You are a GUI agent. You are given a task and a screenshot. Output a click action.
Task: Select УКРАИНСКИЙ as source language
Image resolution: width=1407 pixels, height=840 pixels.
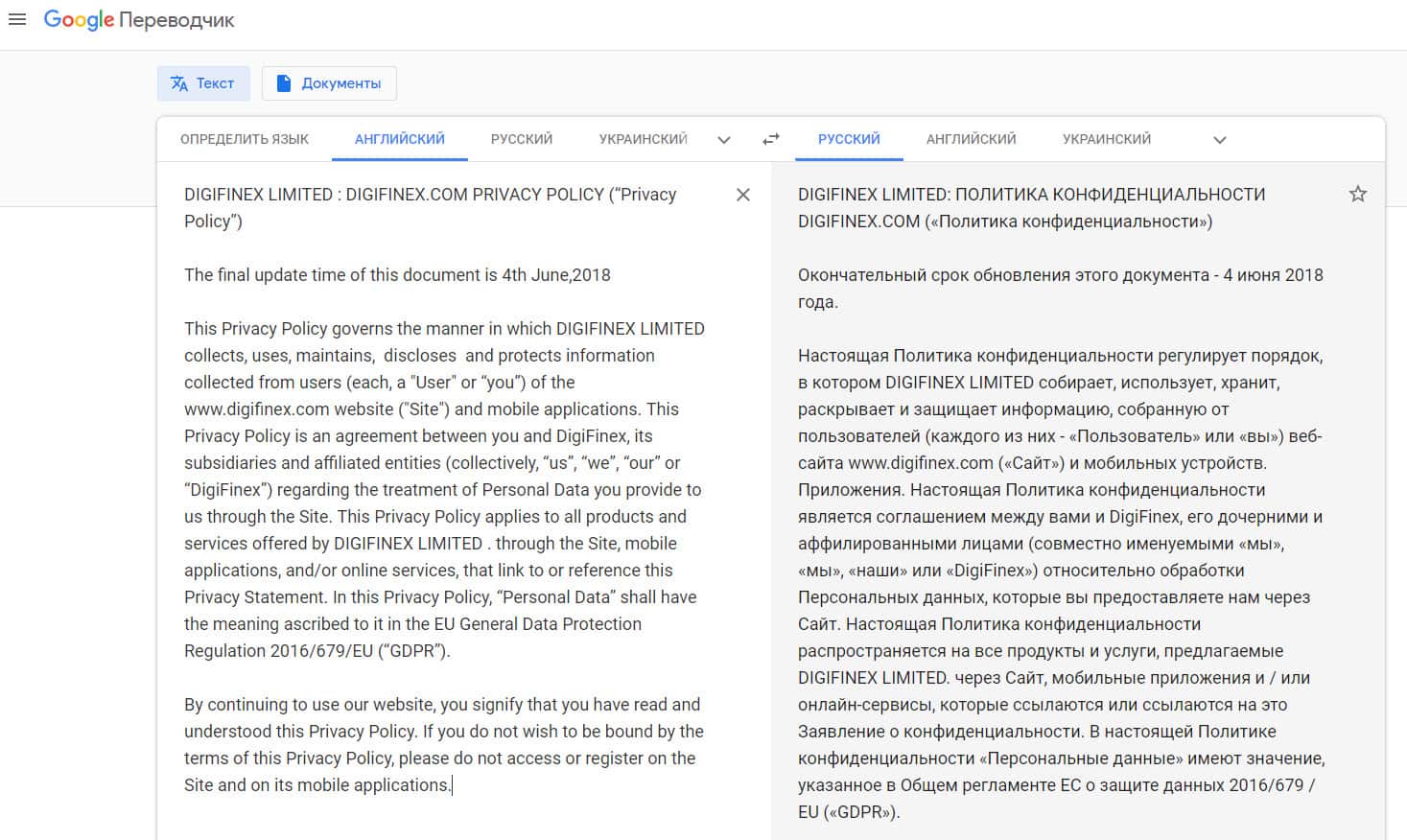[644, 139]
